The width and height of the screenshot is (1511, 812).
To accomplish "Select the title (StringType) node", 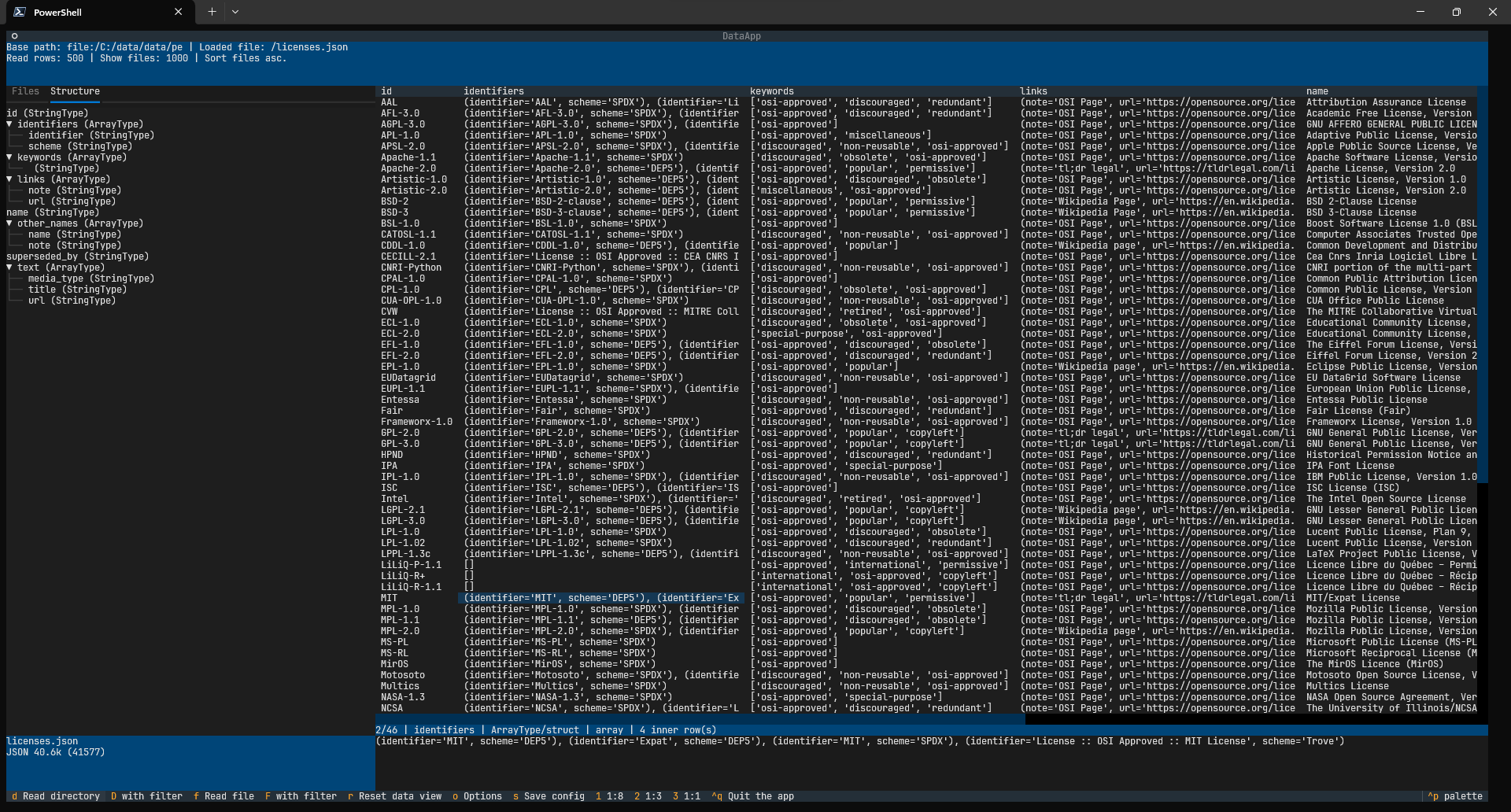I will tap(77, 290).
